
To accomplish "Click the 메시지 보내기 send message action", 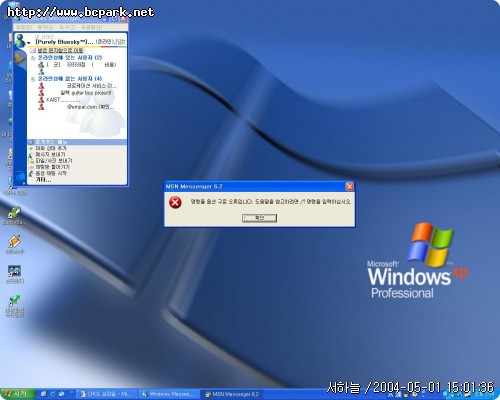I will 50,154.
